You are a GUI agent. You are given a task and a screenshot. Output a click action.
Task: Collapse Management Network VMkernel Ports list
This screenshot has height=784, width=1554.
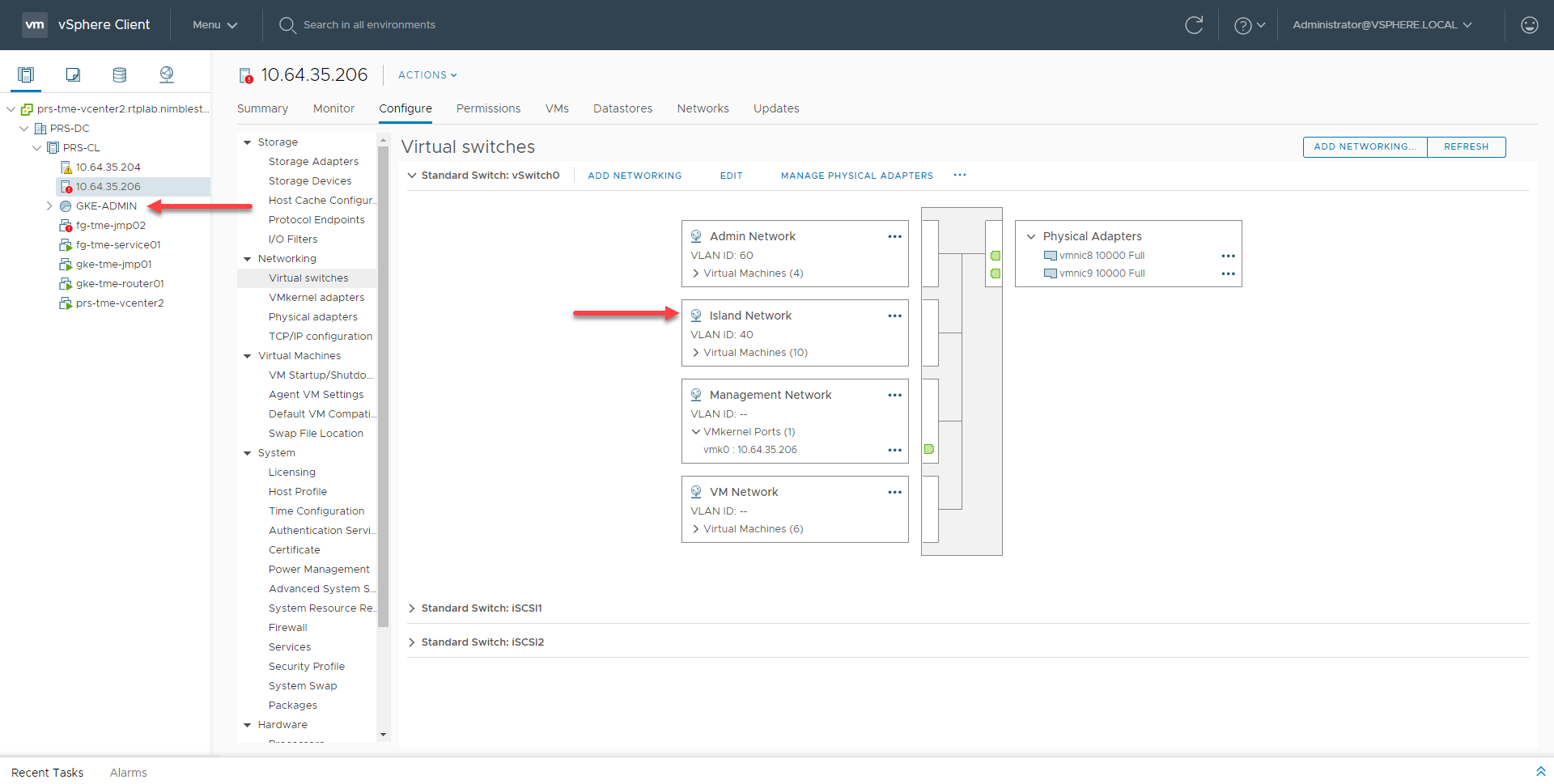click(x=696, y=432)
